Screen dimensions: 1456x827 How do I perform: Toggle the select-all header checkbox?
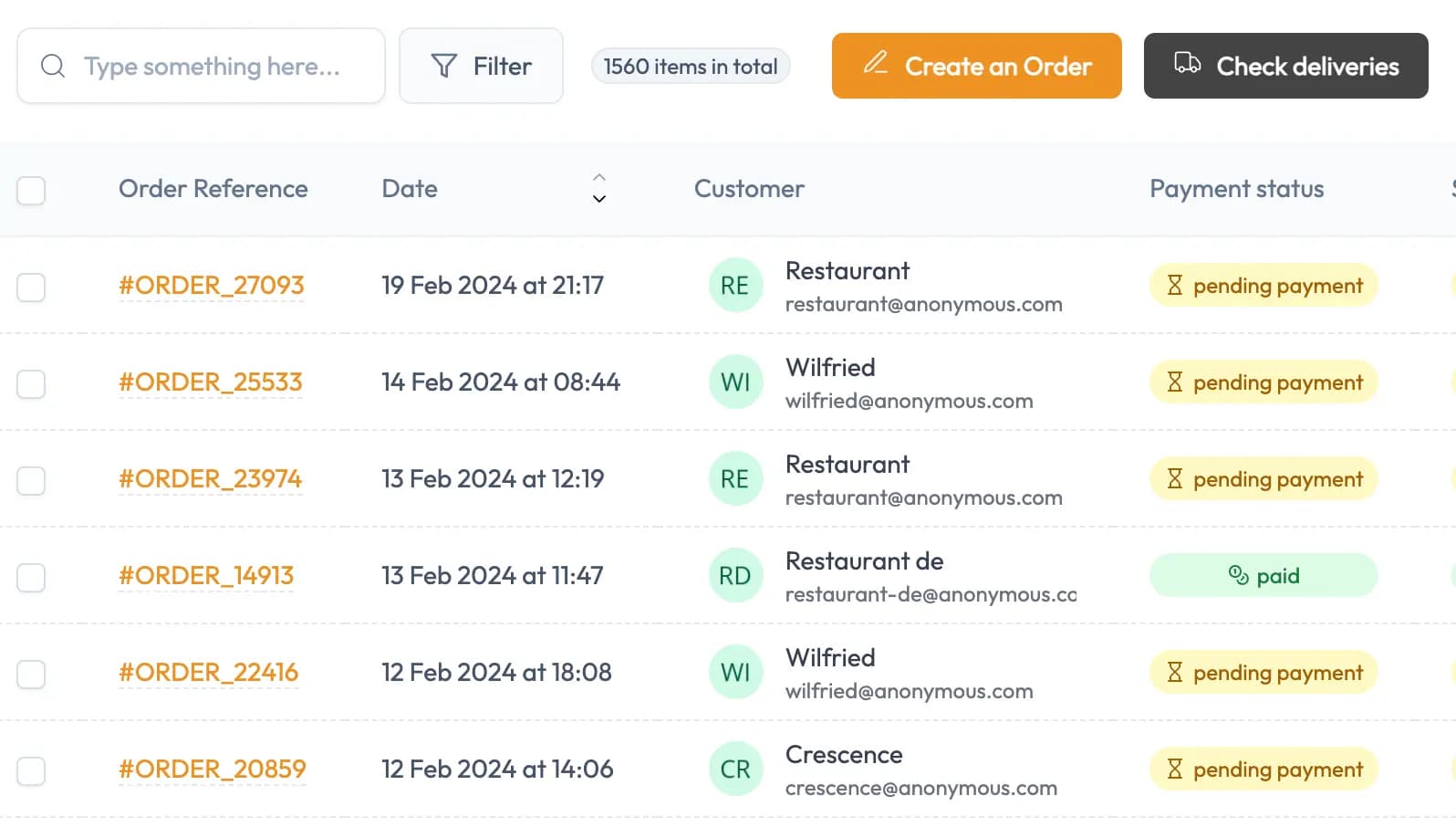(31, 191)
